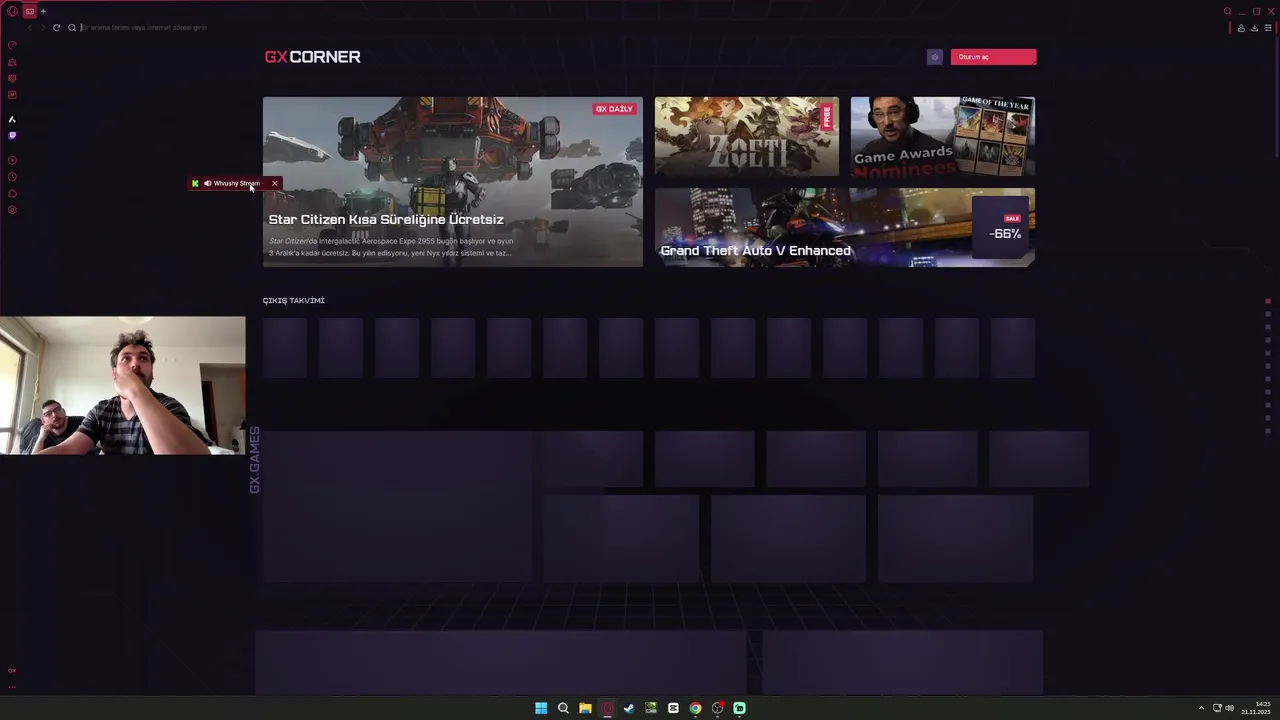This screenshot has height=720, width=1280.
Task: Open Settings gear in sidebar
Action: [12, 210]
